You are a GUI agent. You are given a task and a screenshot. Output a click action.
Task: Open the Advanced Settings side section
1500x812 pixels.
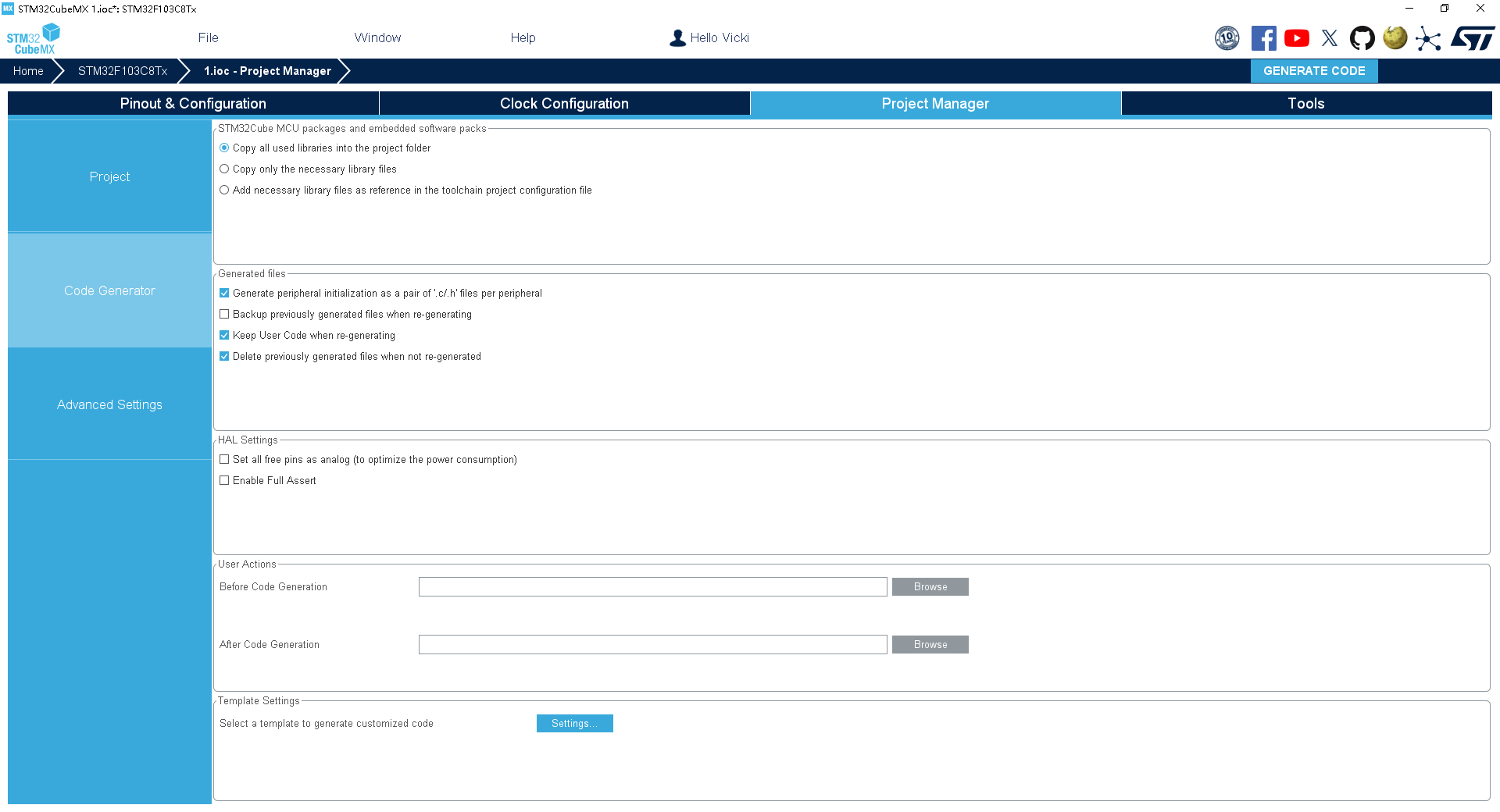click(x=109, y=404)
